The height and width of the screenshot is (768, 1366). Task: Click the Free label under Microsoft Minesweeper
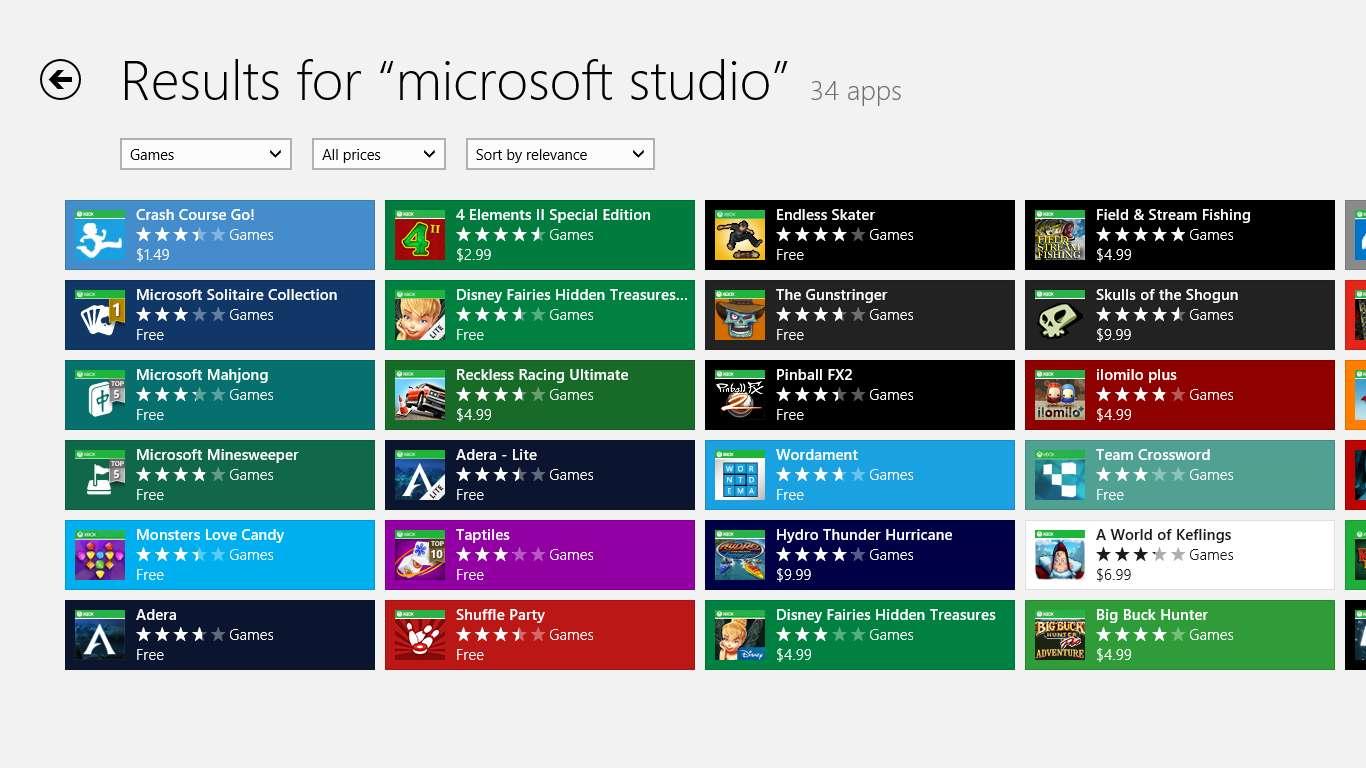150,495
